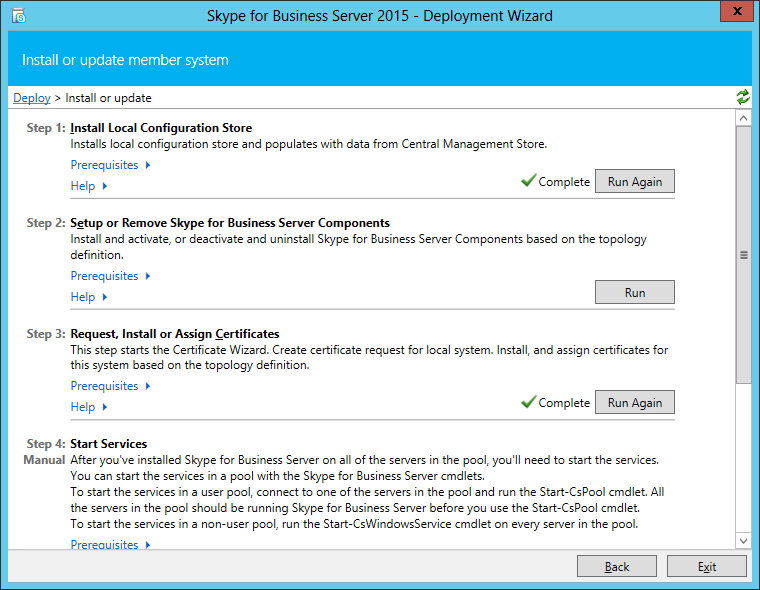
Task: Expand Help under Step 2
Action: point(89,297)
